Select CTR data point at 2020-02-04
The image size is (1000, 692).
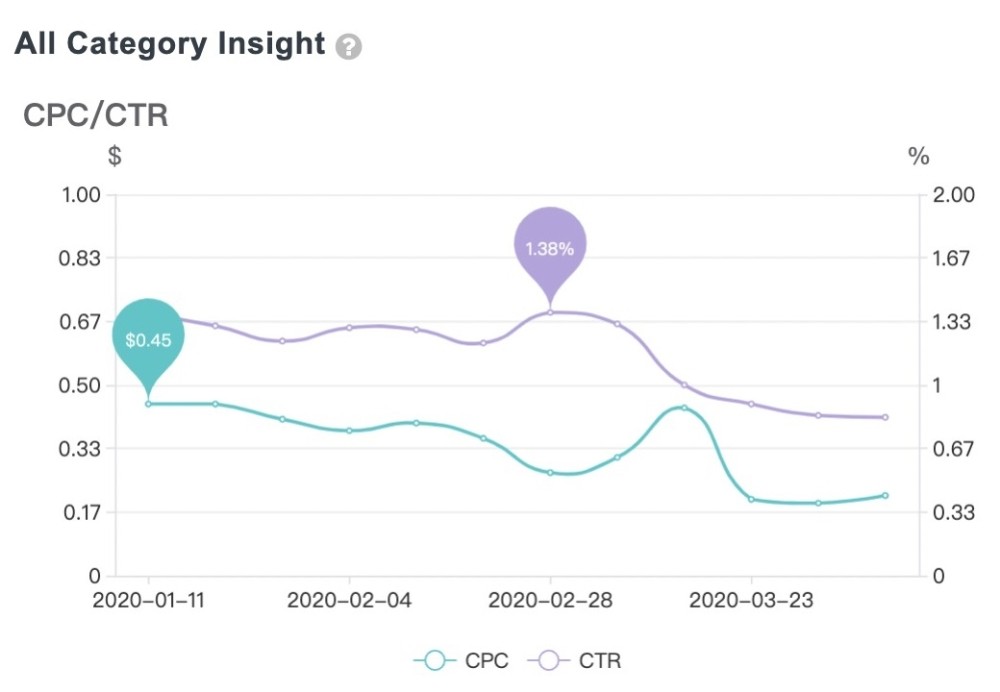click(349, 328)
